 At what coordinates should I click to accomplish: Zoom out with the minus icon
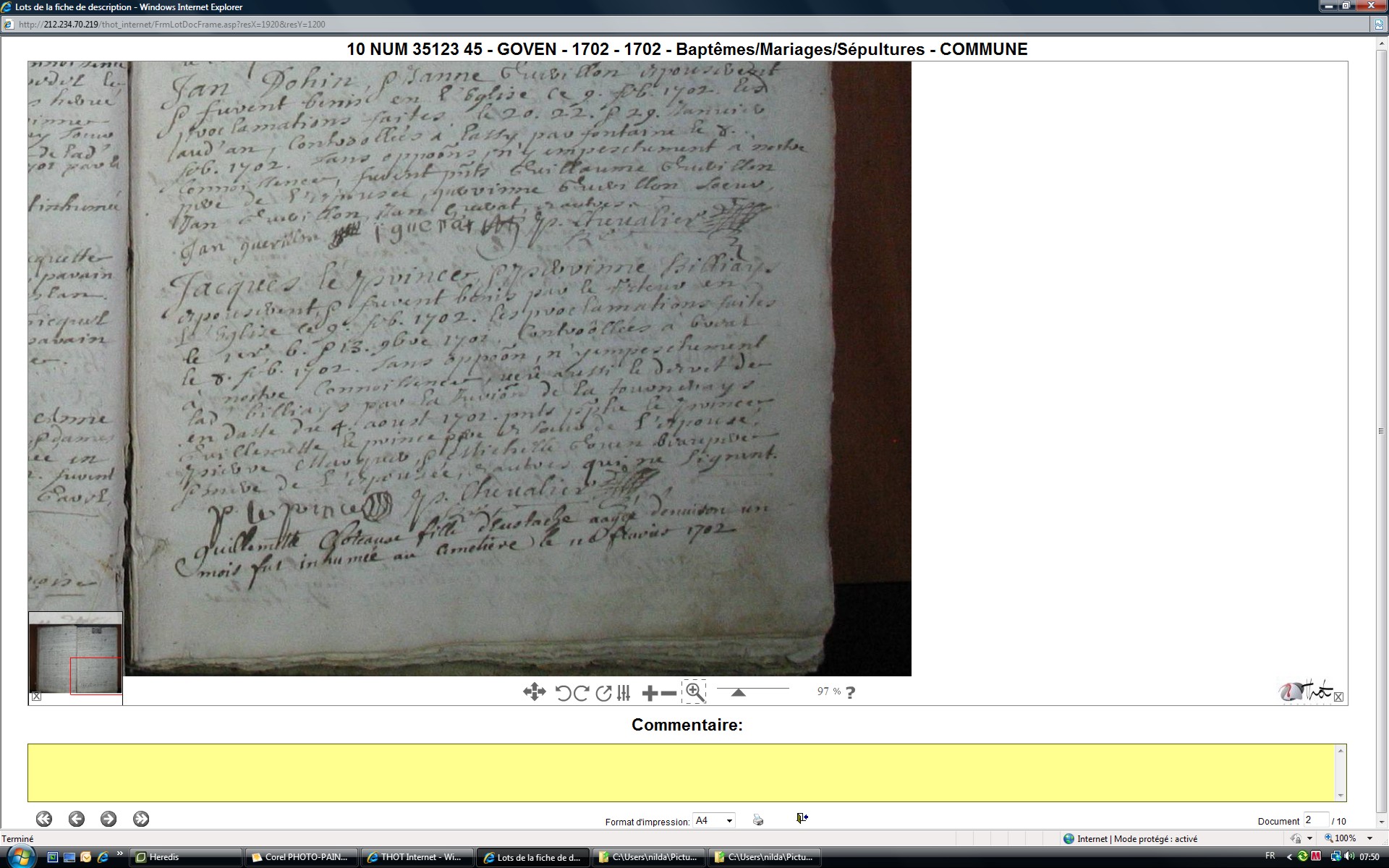pyautogui.click(x=669, y=693)
